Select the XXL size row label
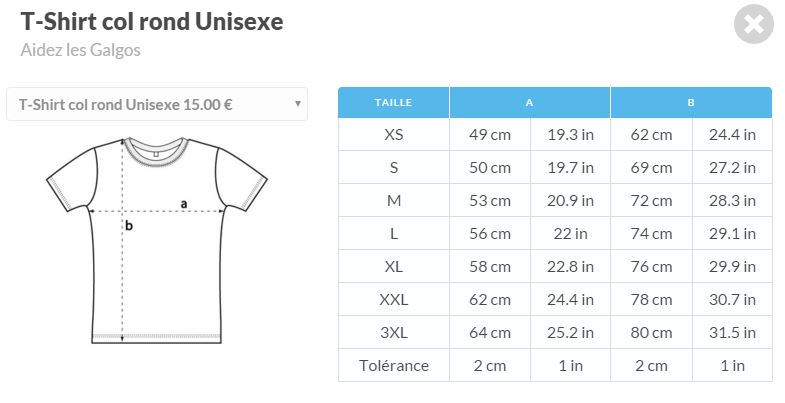 [x=394, y=300]
